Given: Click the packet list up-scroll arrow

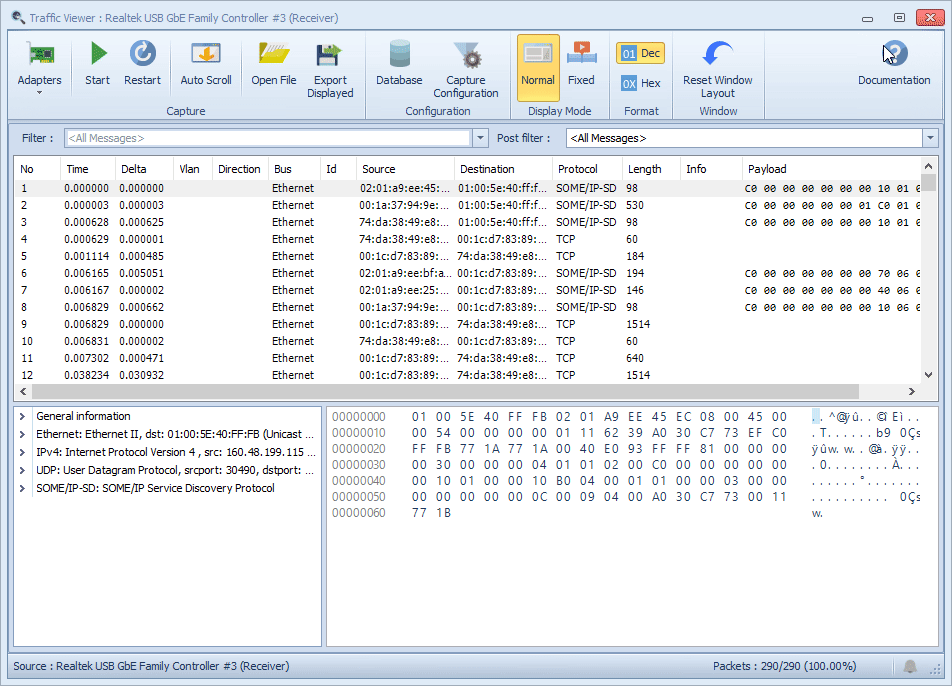Looking at the screenshot, I should (x=928, y=166).
